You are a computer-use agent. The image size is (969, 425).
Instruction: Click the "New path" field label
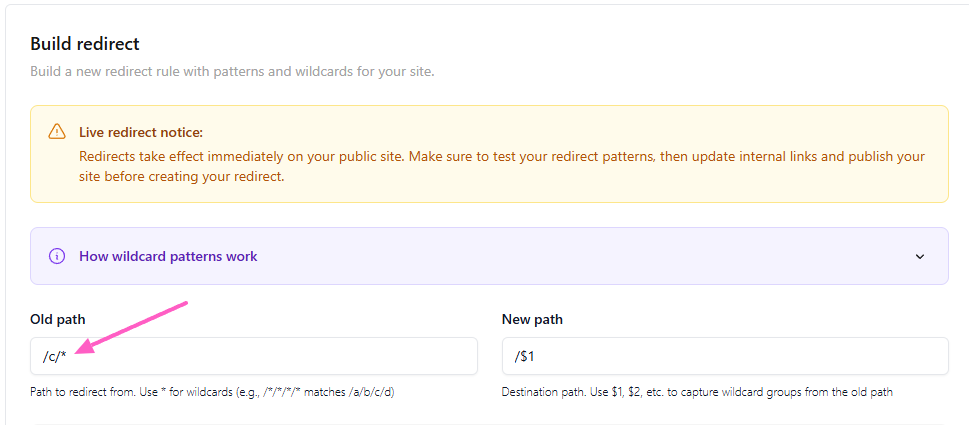coord(532,319)
